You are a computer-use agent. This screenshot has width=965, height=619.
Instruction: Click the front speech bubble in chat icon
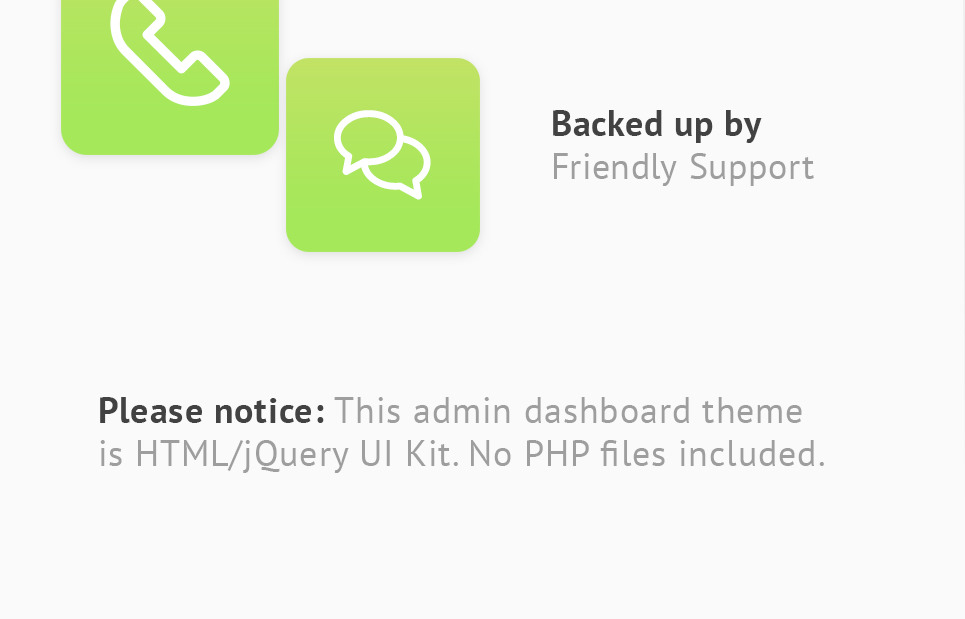(x=367, y=142)
